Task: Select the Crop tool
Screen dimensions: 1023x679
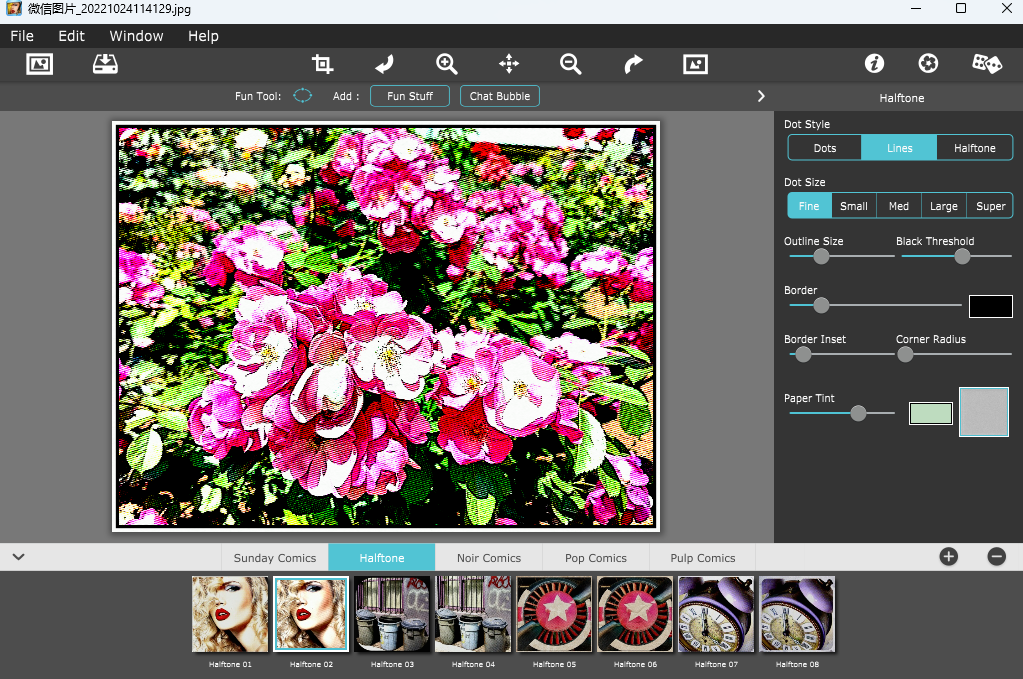Action: click(x=322, y=64)
